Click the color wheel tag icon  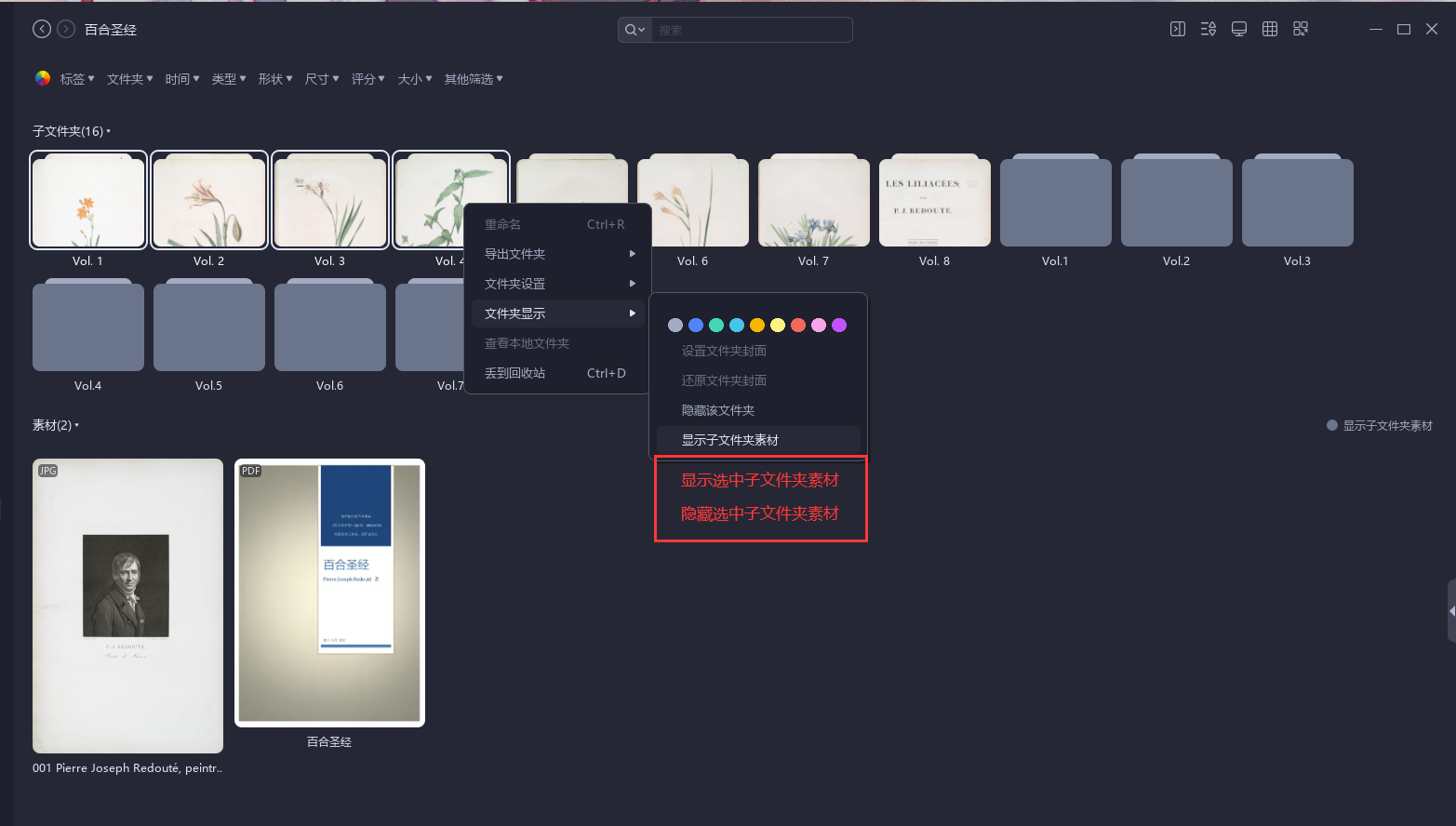coord(43,78)
